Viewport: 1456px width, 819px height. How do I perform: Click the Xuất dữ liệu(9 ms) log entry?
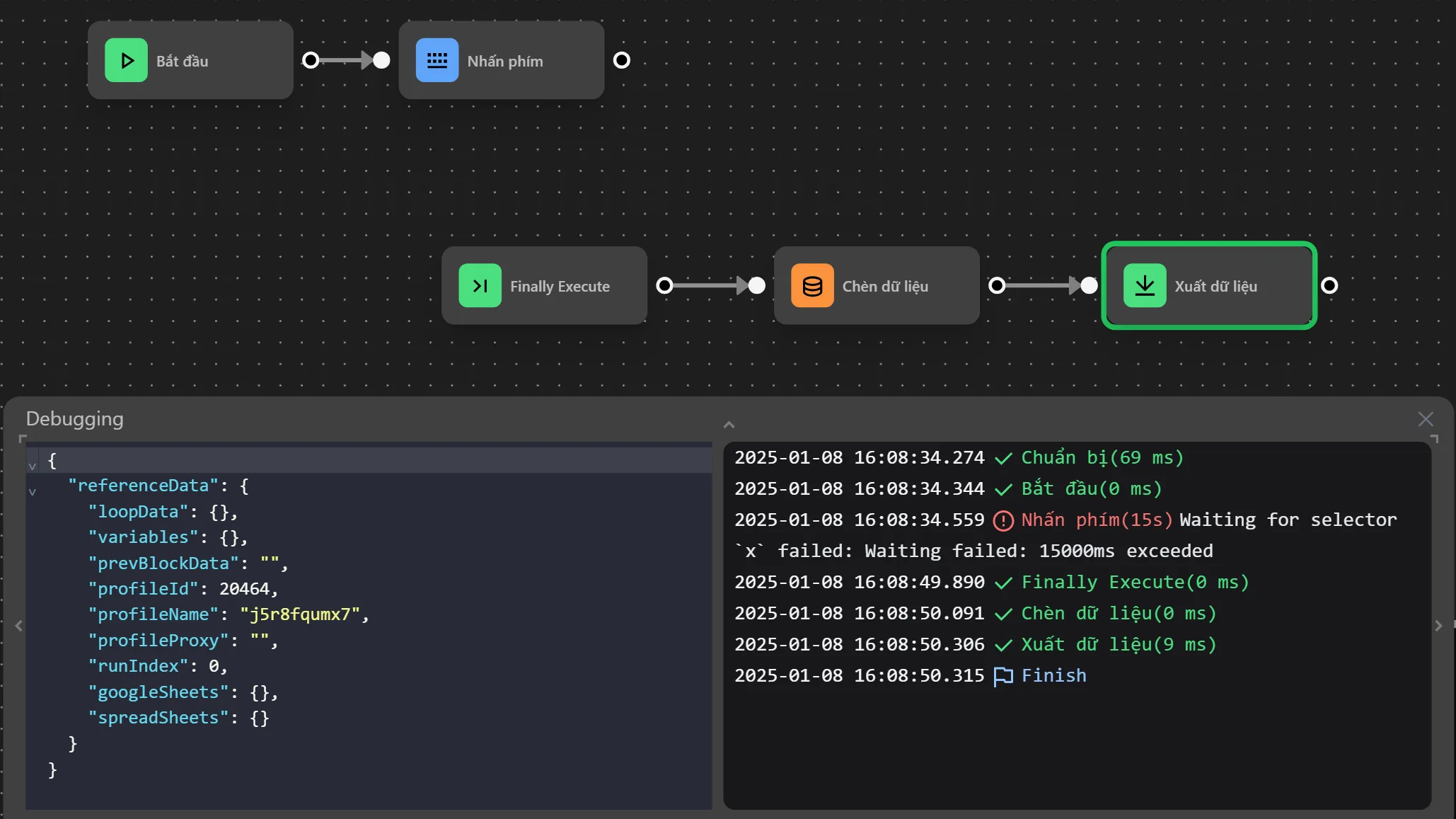(x=1118, y=645)
